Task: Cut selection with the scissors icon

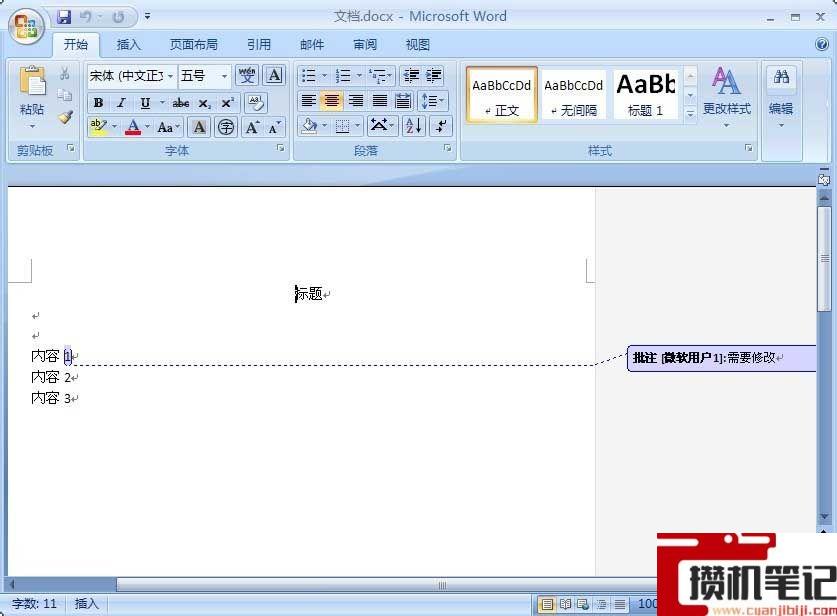Action: (65, 73)
